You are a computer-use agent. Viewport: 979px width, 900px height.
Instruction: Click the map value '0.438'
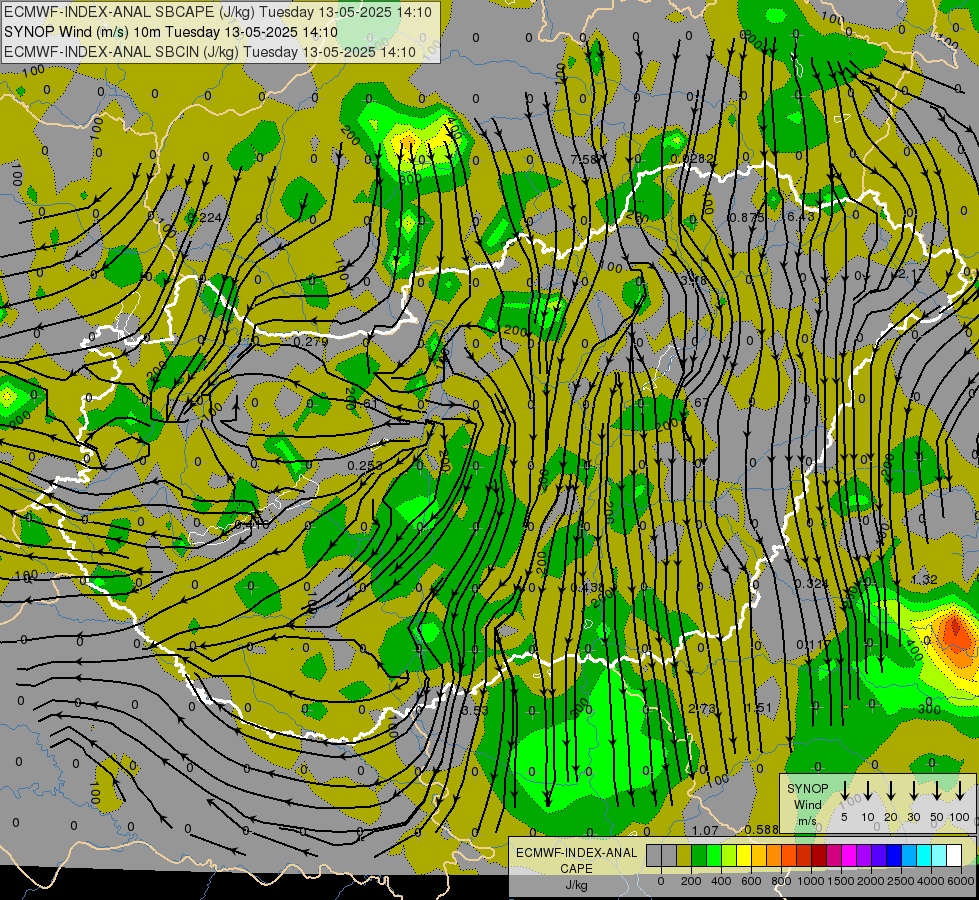coord(588,588)
